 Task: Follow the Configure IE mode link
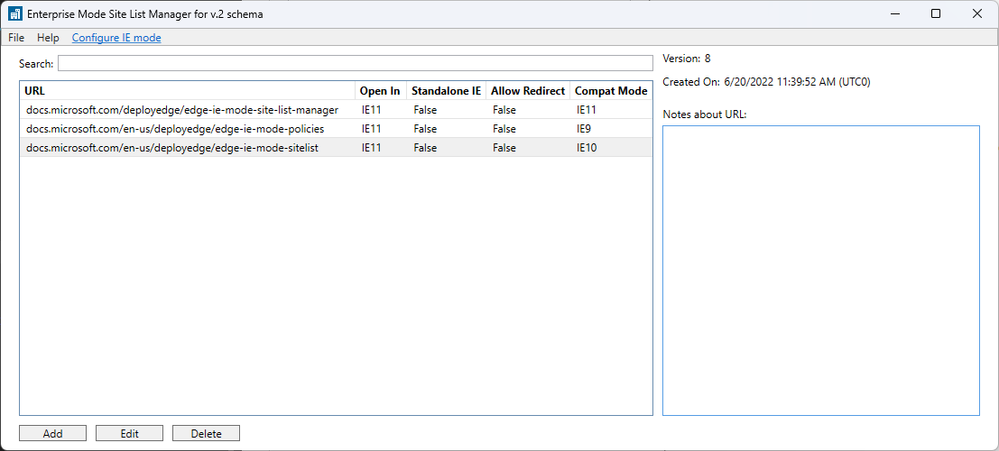[117, 38]
